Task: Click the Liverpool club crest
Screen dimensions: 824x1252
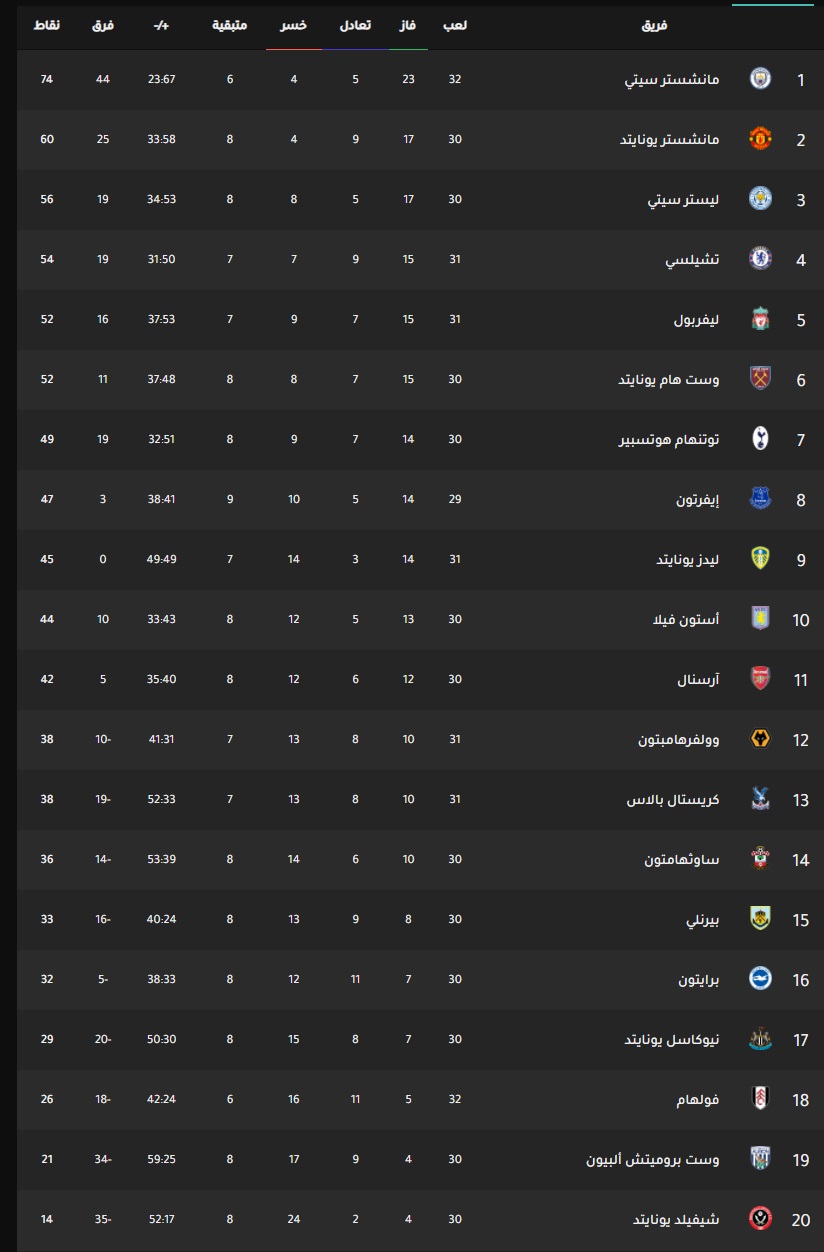Action: tap(761, 319)
